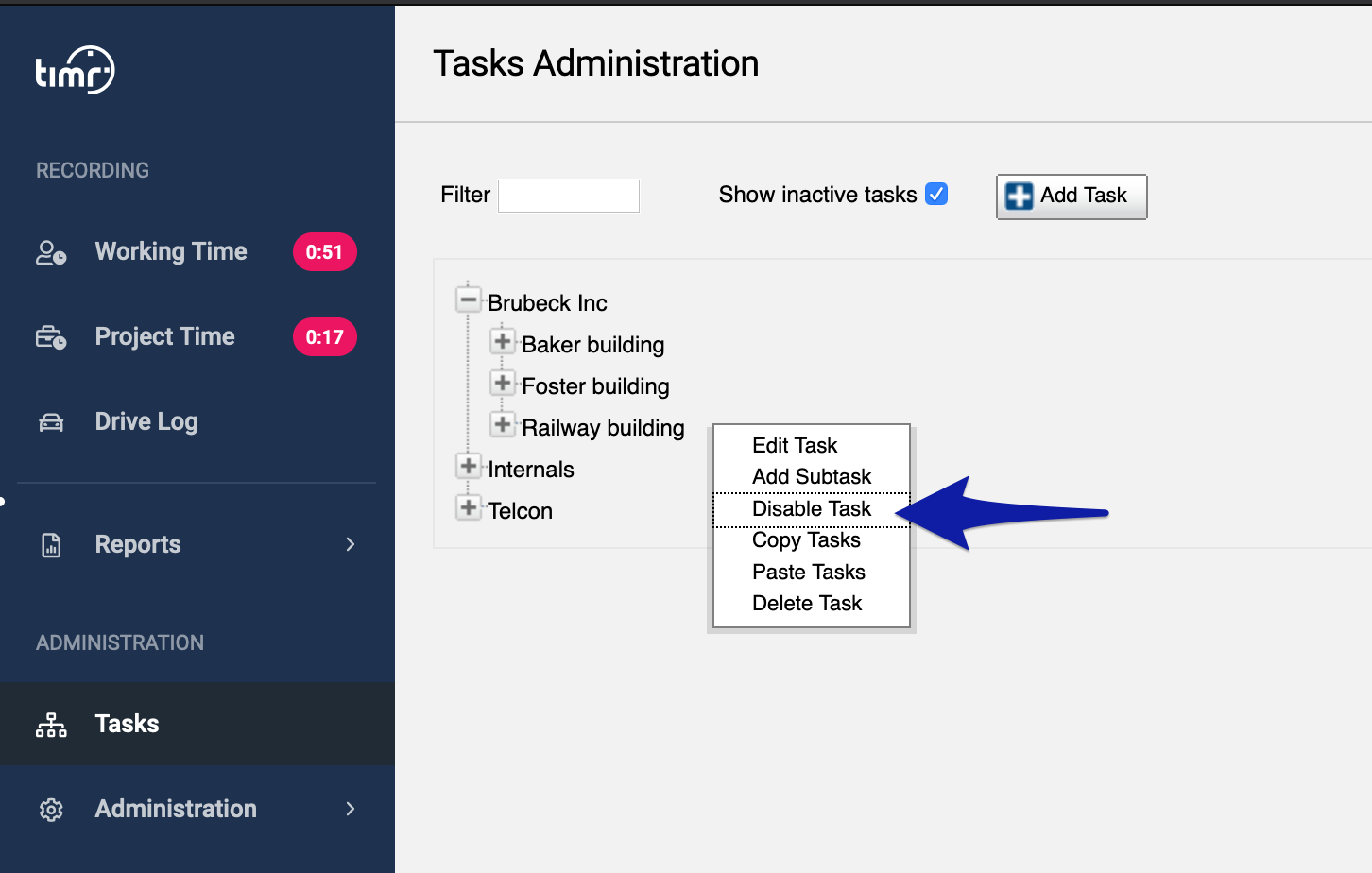Viewport: 1372px width, 873px height.
Task: Open Reports in sidebar
Action: (138, 544)
